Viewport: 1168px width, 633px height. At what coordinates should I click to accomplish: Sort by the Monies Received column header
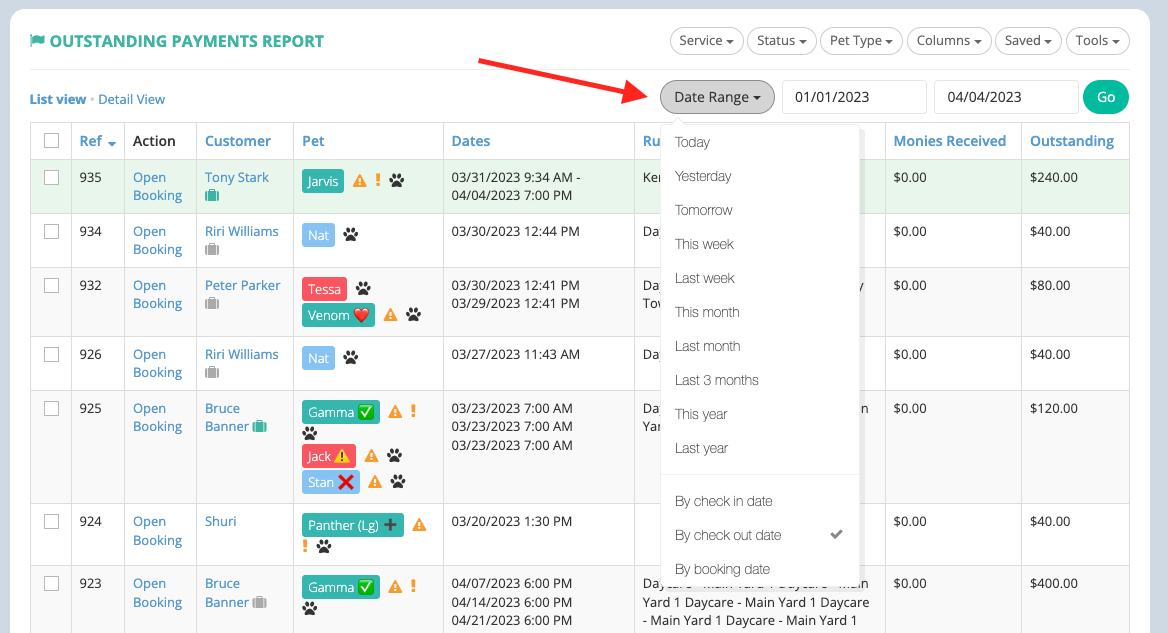pyautogui.click(x=950, y=141)
